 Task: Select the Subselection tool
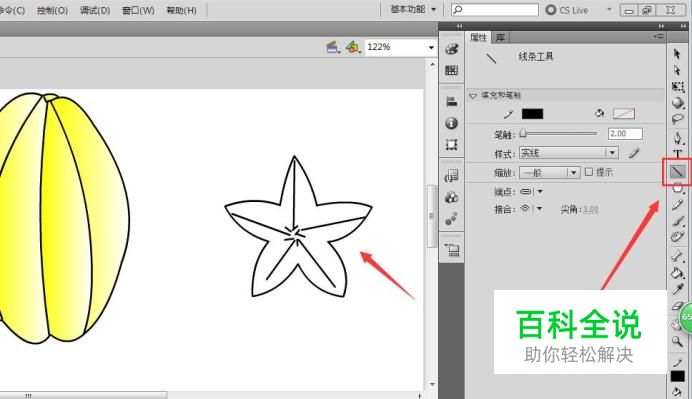click(677, 71)
